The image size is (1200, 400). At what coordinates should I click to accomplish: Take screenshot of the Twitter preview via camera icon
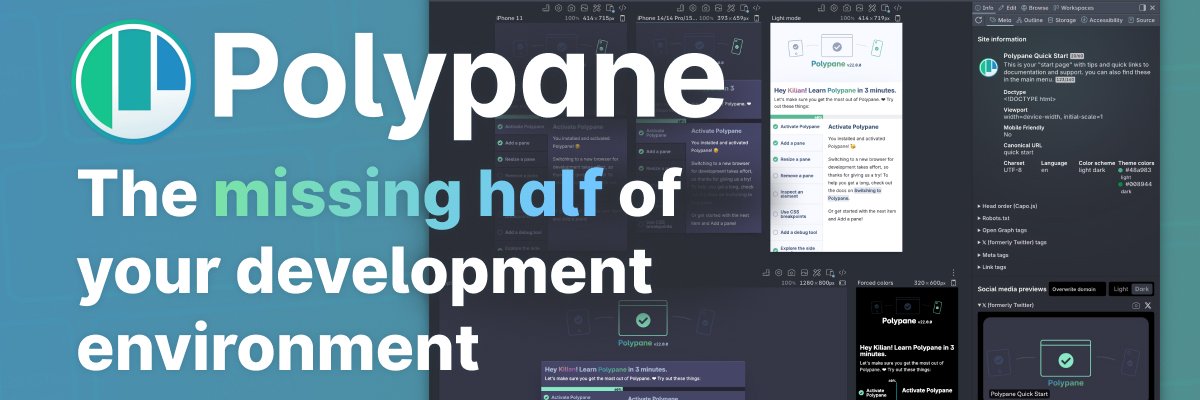pyautogui.click(x=1135, y=305)
